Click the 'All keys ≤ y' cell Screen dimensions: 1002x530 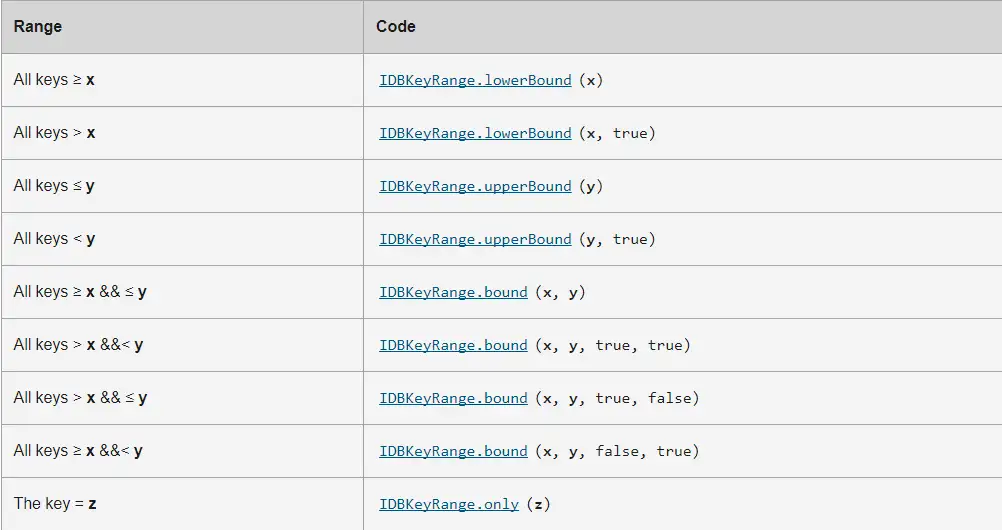point(182,186)
